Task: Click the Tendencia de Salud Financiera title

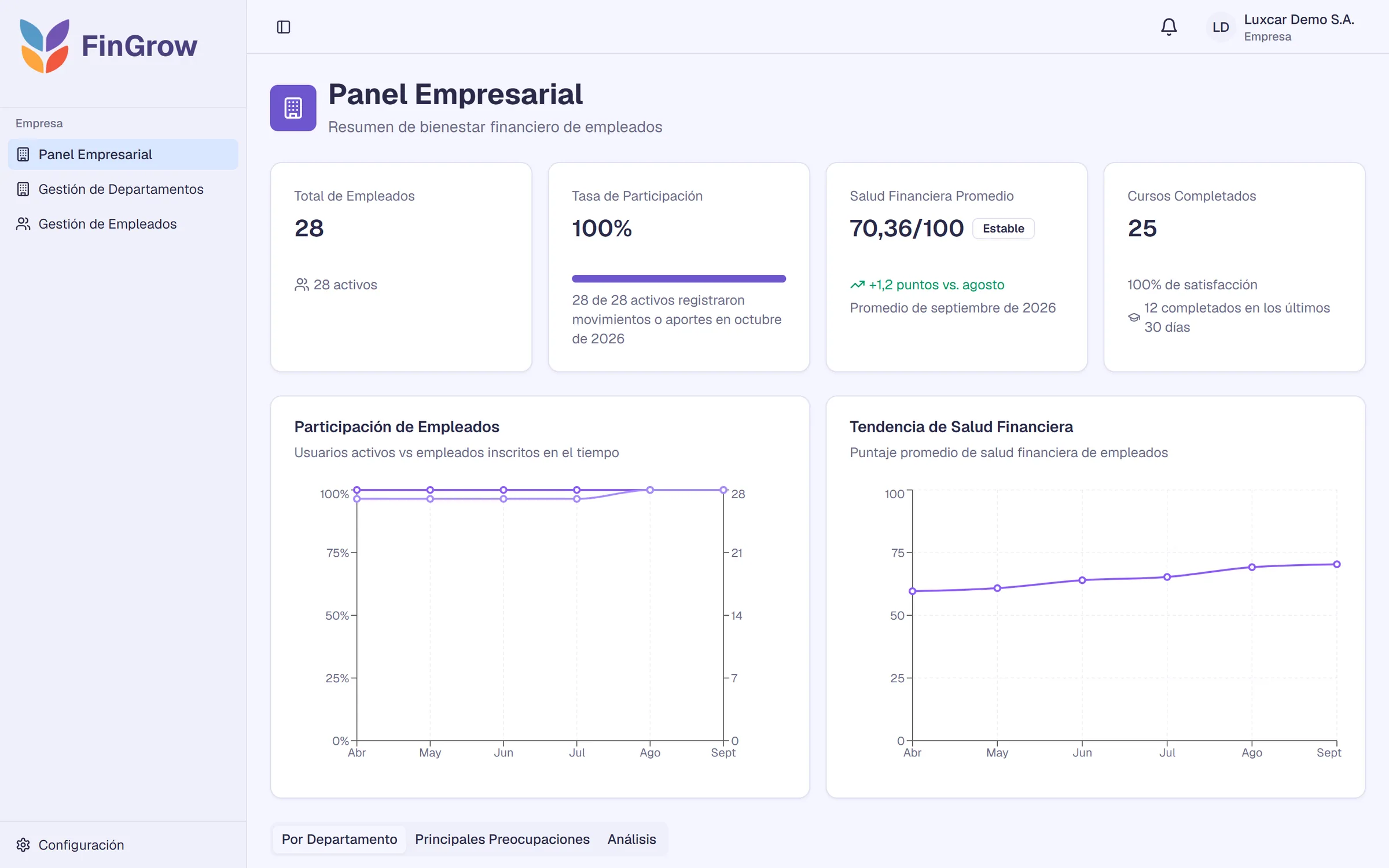Action: point(961,427)
